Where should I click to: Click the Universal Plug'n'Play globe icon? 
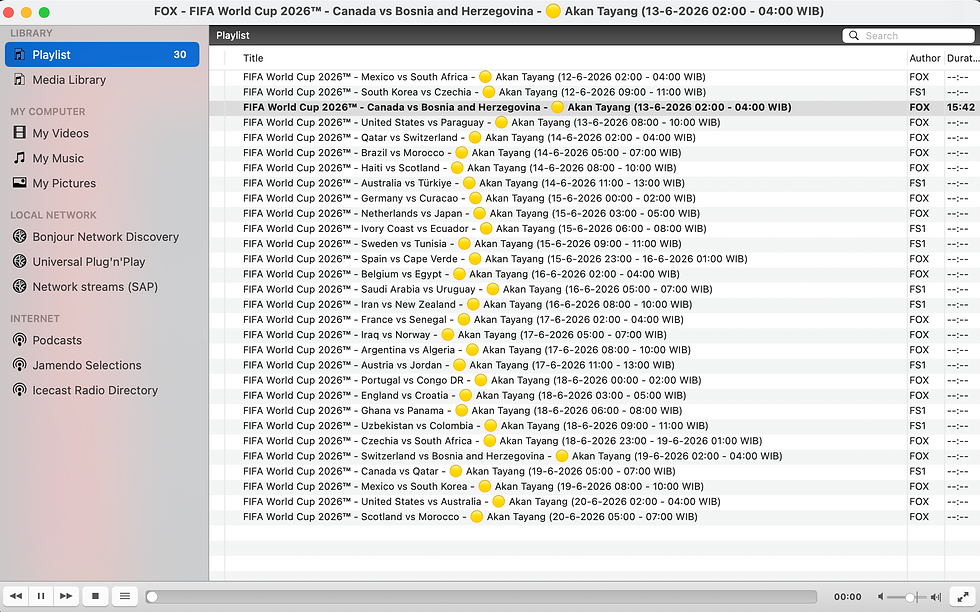tap(19, 261)
